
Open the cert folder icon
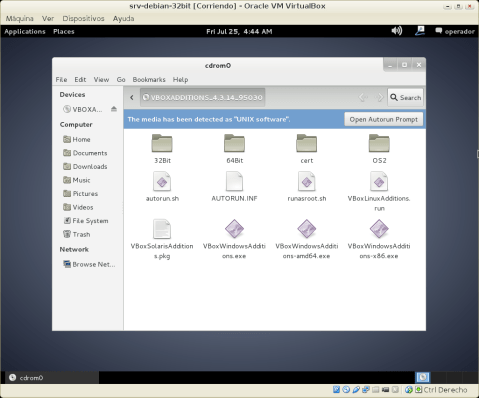point(307,143)
